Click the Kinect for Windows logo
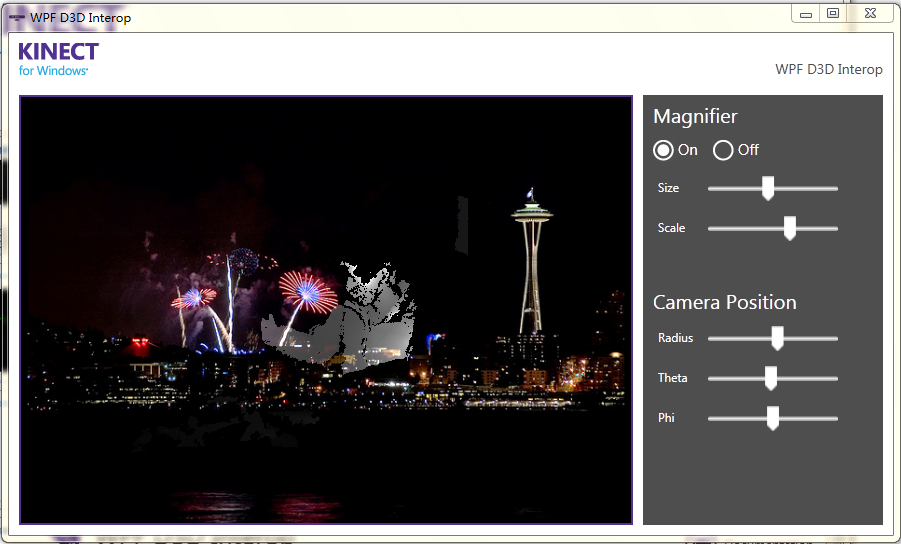 58,58
